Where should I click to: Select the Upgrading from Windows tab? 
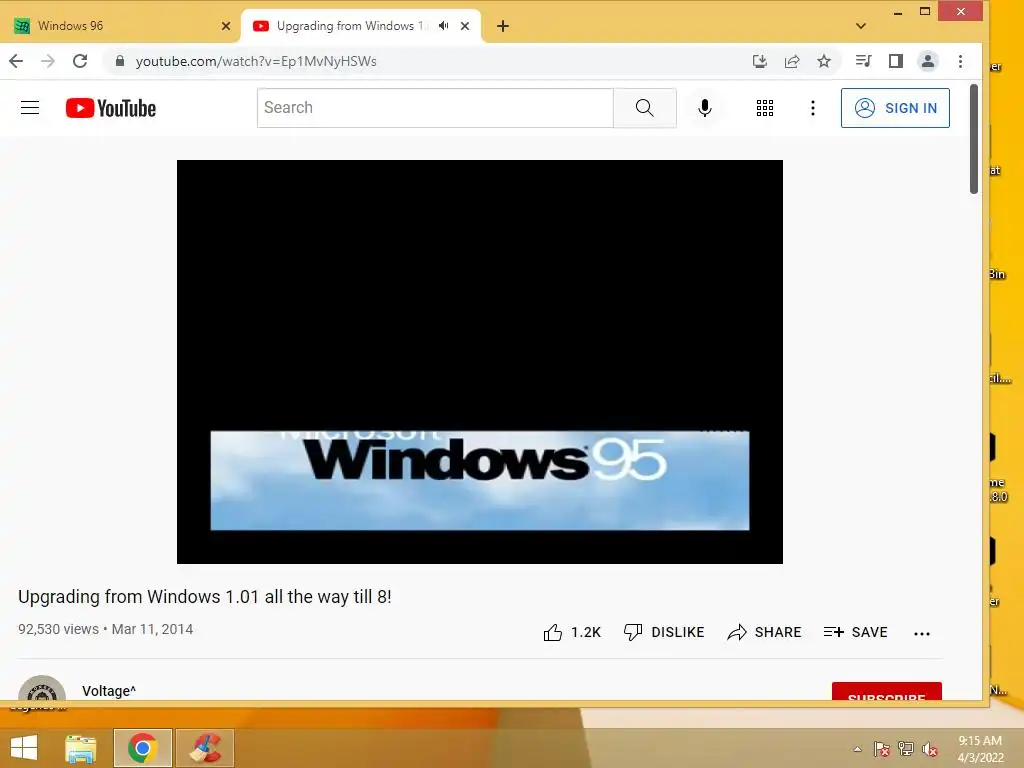point(349,25)
